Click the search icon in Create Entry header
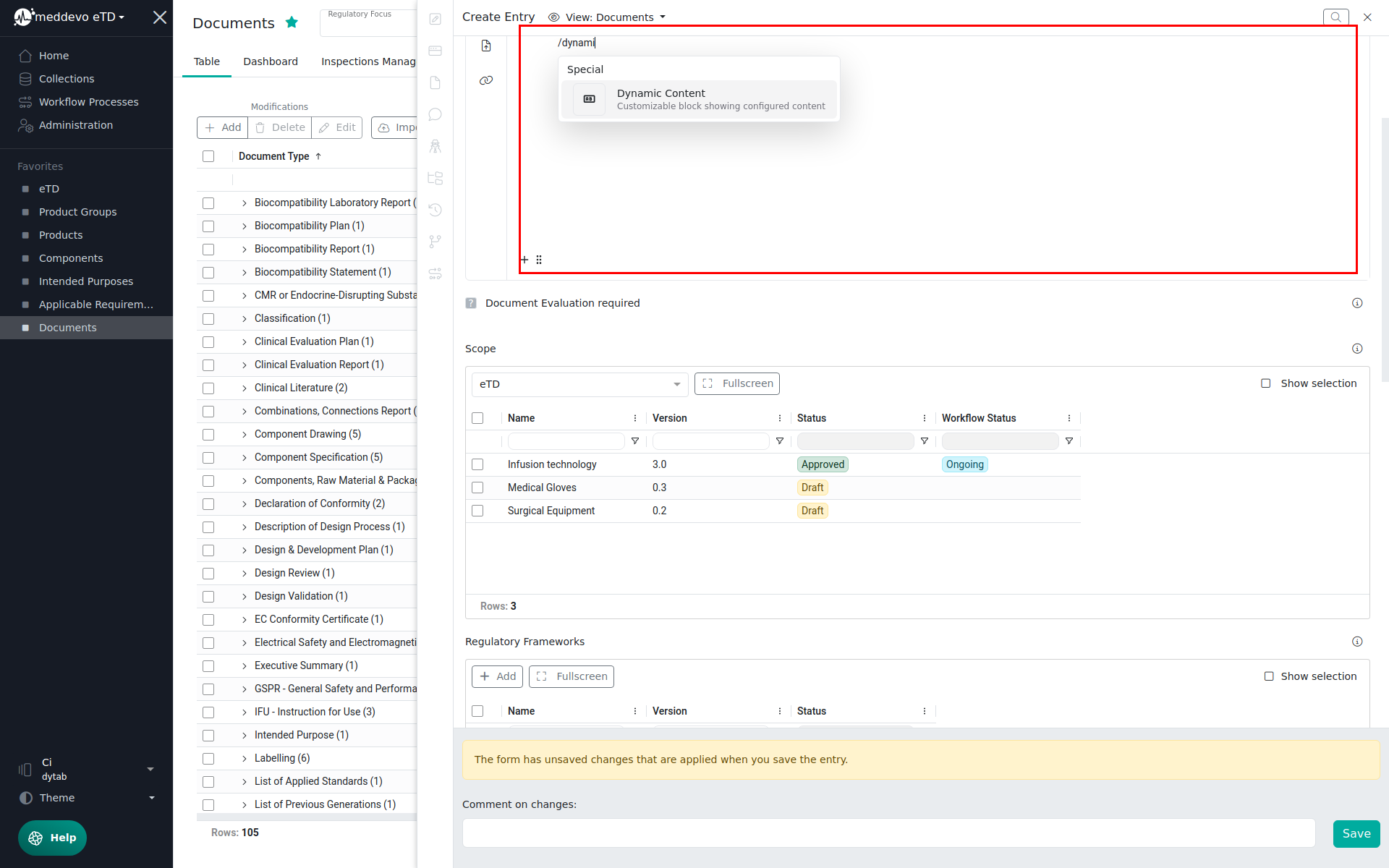The image size is (1389, 868). tap(1335, 17)
